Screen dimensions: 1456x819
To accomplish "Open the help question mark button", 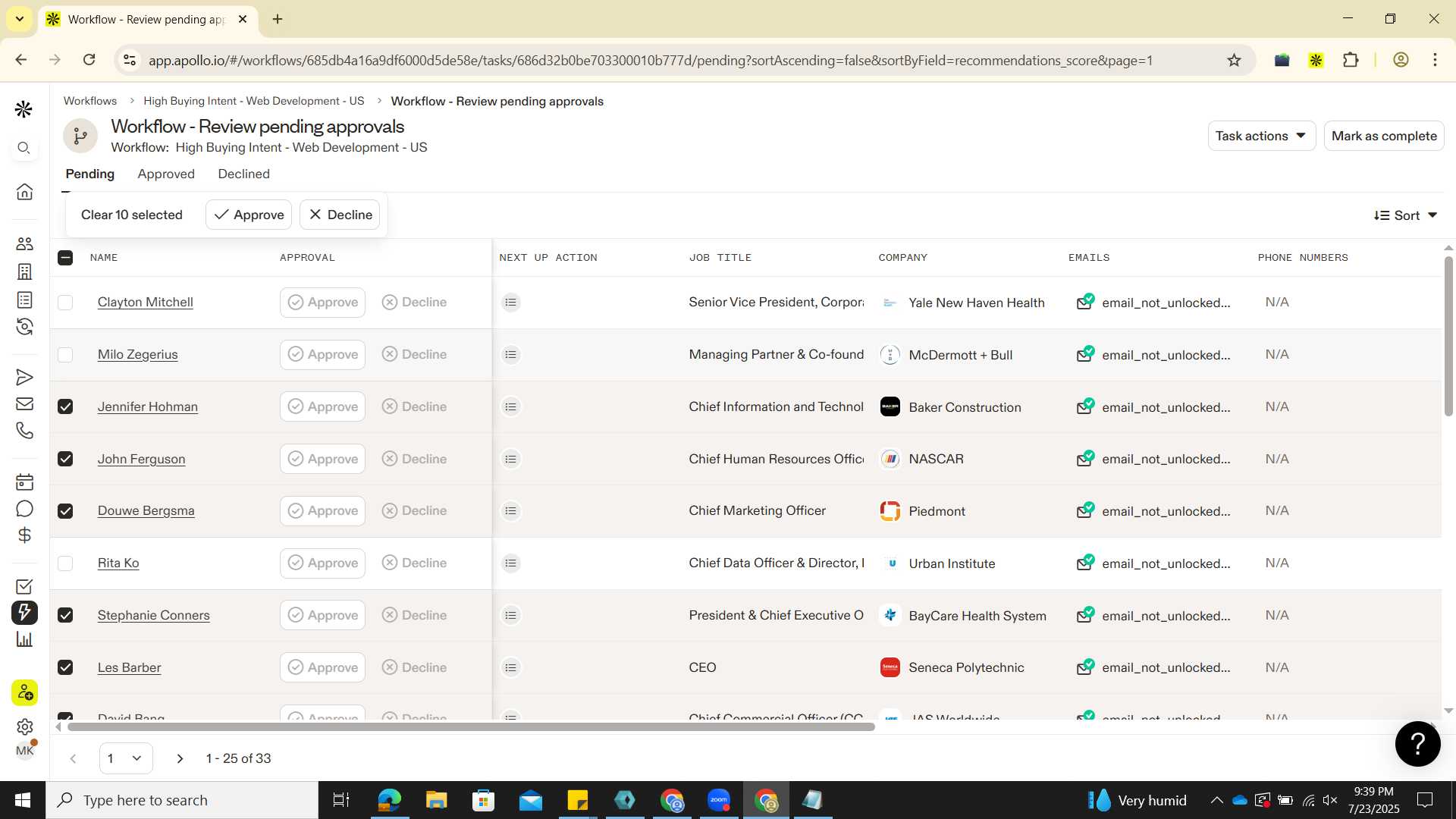I will click(1417, 743).
